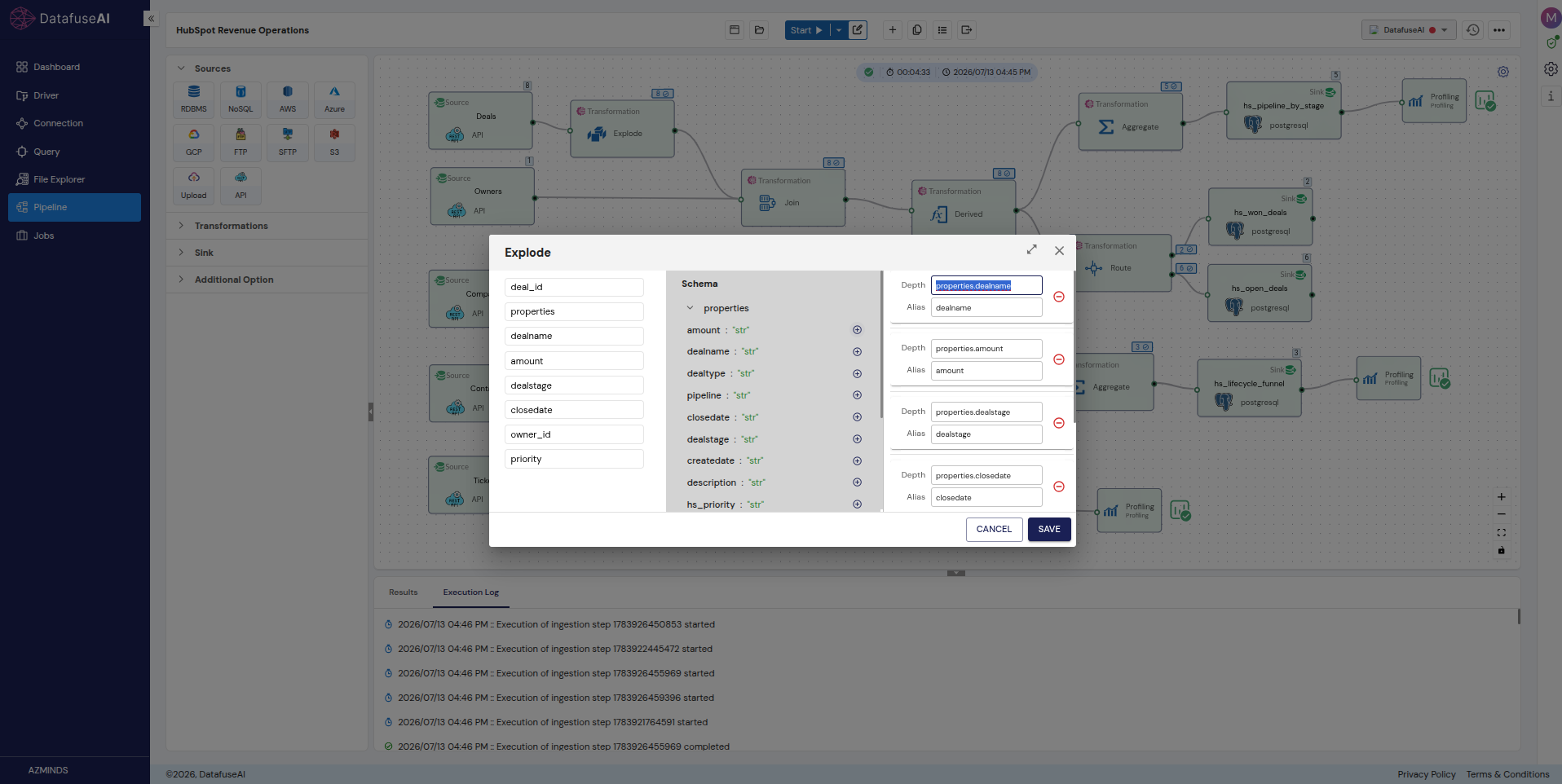1562x784 pixels.
Task: Open Dashboard in the sidebar
Action: pyautogui.click(x=74, y=67)
